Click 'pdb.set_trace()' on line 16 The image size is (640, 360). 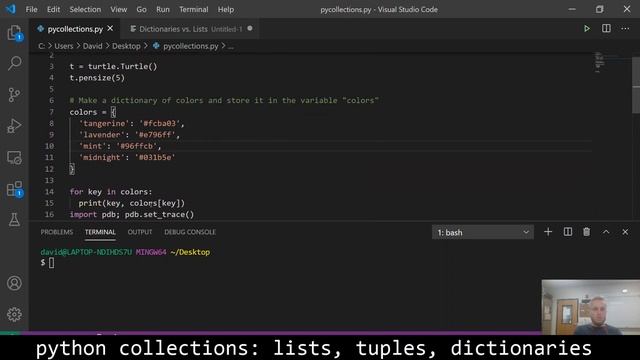(x=159, y=215)
